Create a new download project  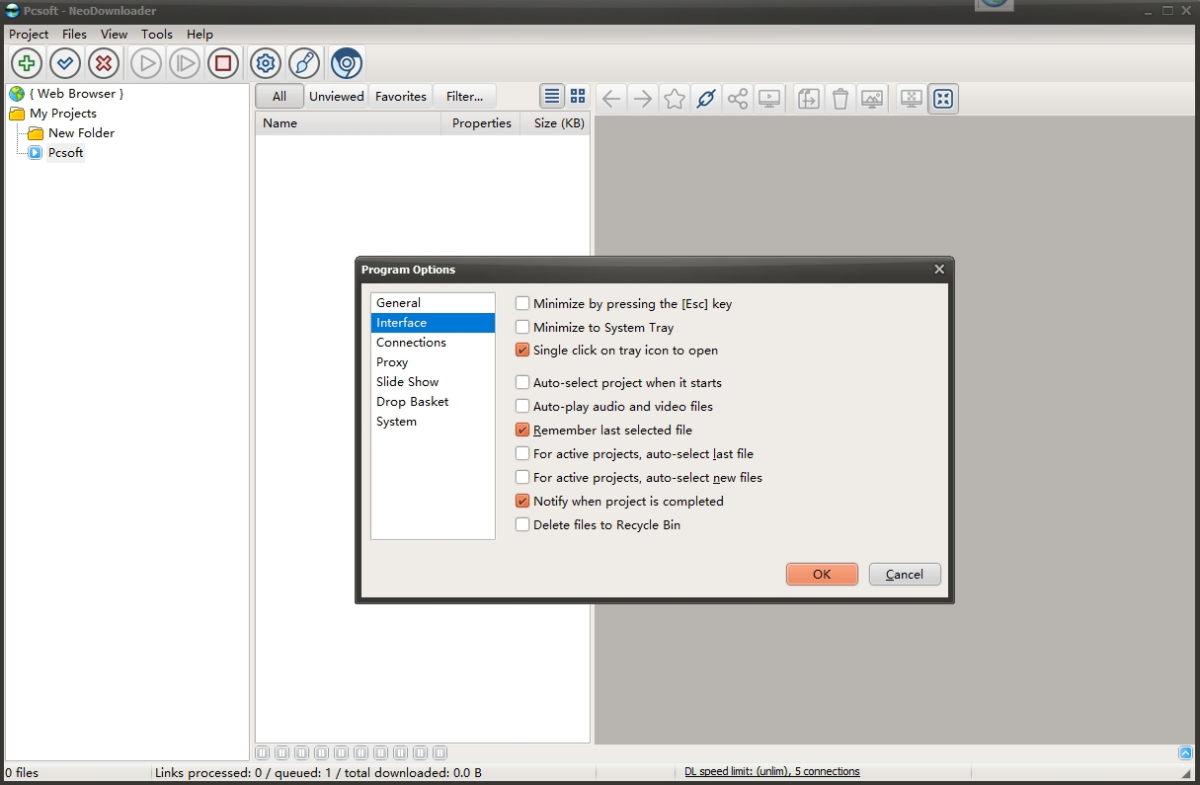[25, 62]
